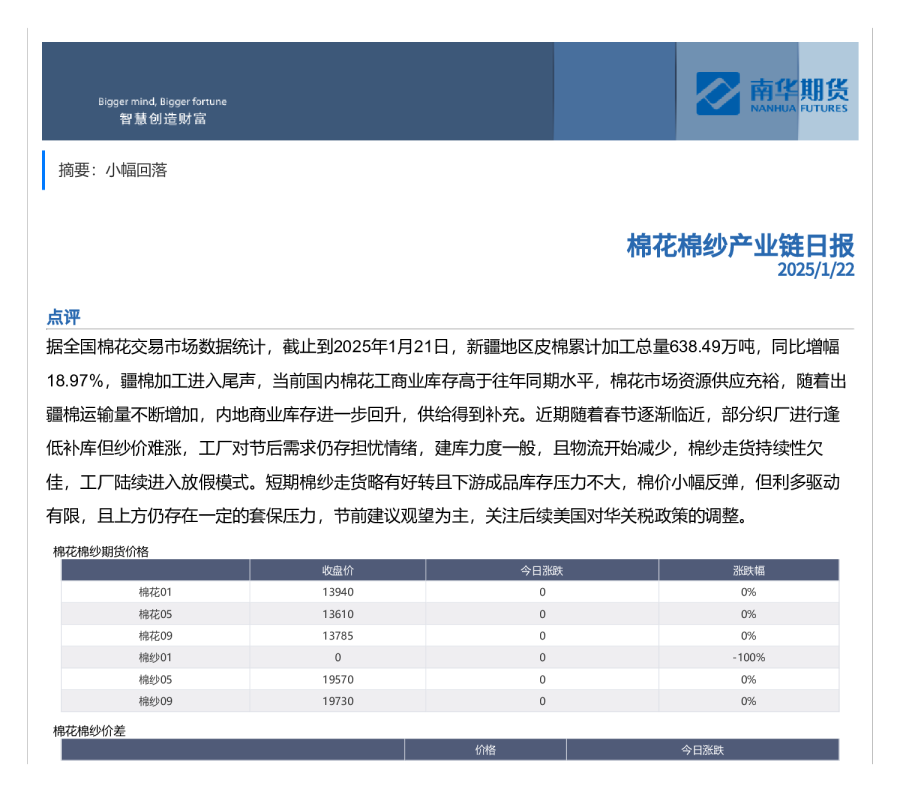Select the 棉纱09 row label
The image size is (900, 792).
[155, 701]
